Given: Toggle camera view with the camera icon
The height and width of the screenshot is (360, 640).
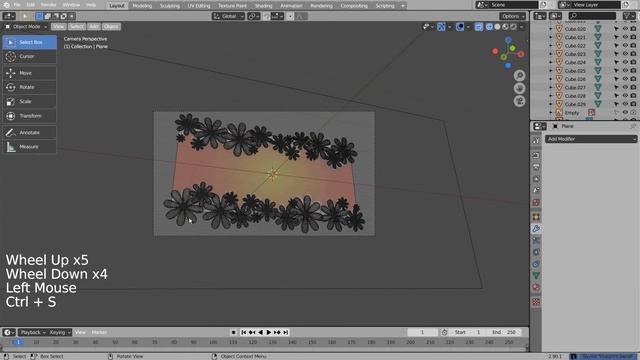Looking at the screenshot, I should tap(519, 101).
